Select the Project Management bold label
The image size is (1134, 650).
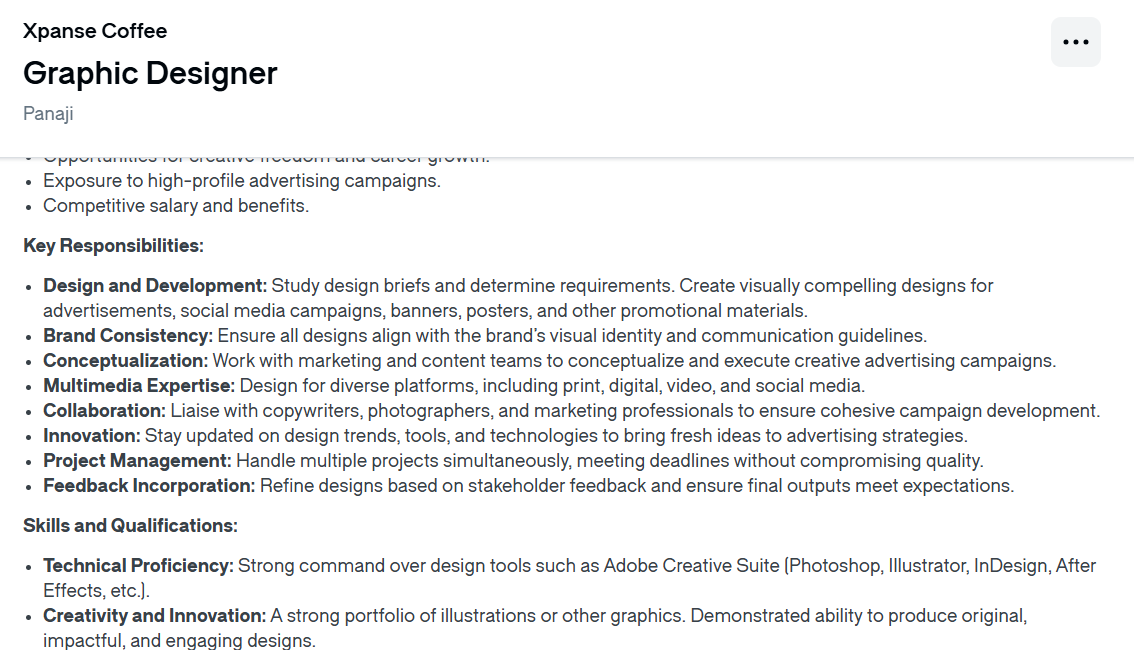pos(137,461)
